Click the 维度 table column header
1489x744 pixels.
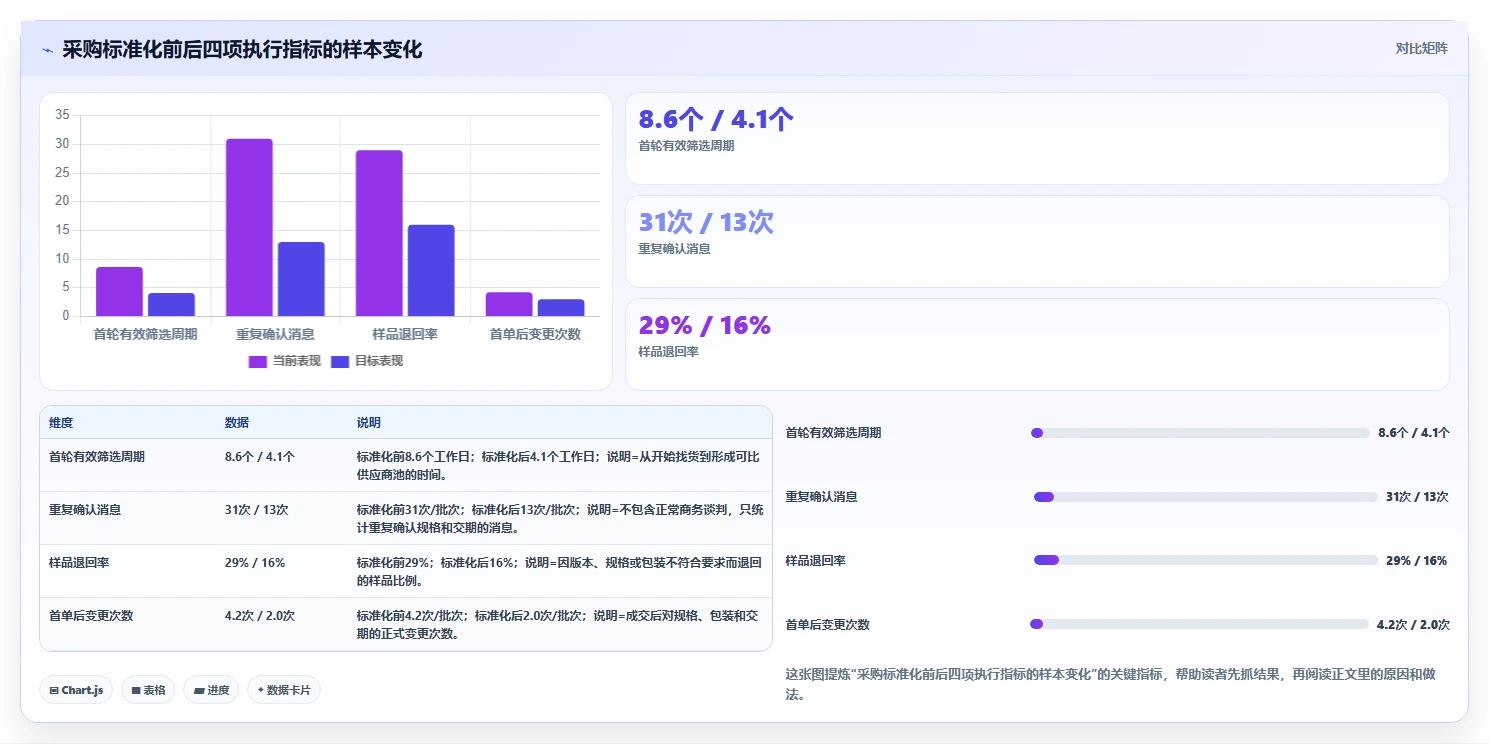click(x=61, y=423)
